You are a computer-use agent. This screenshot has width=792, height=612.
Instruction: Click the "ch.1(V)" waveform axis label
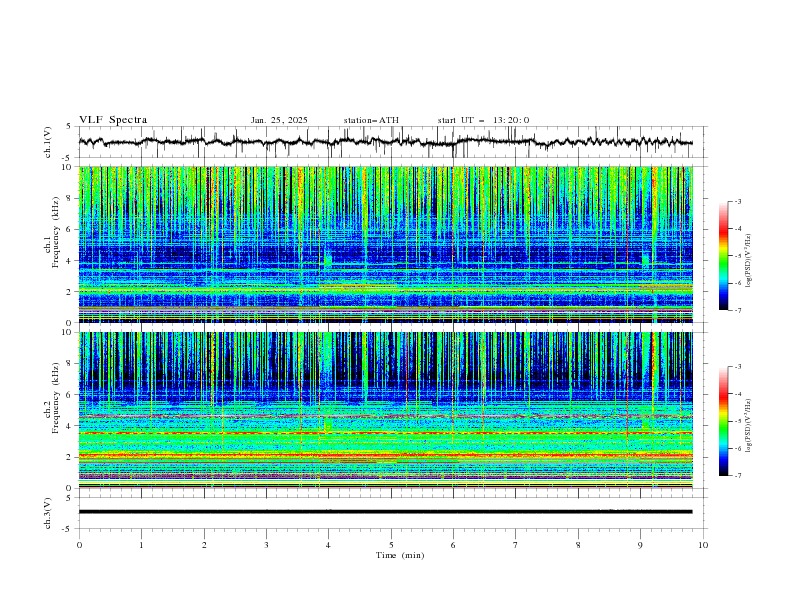[x=48, y=142]
